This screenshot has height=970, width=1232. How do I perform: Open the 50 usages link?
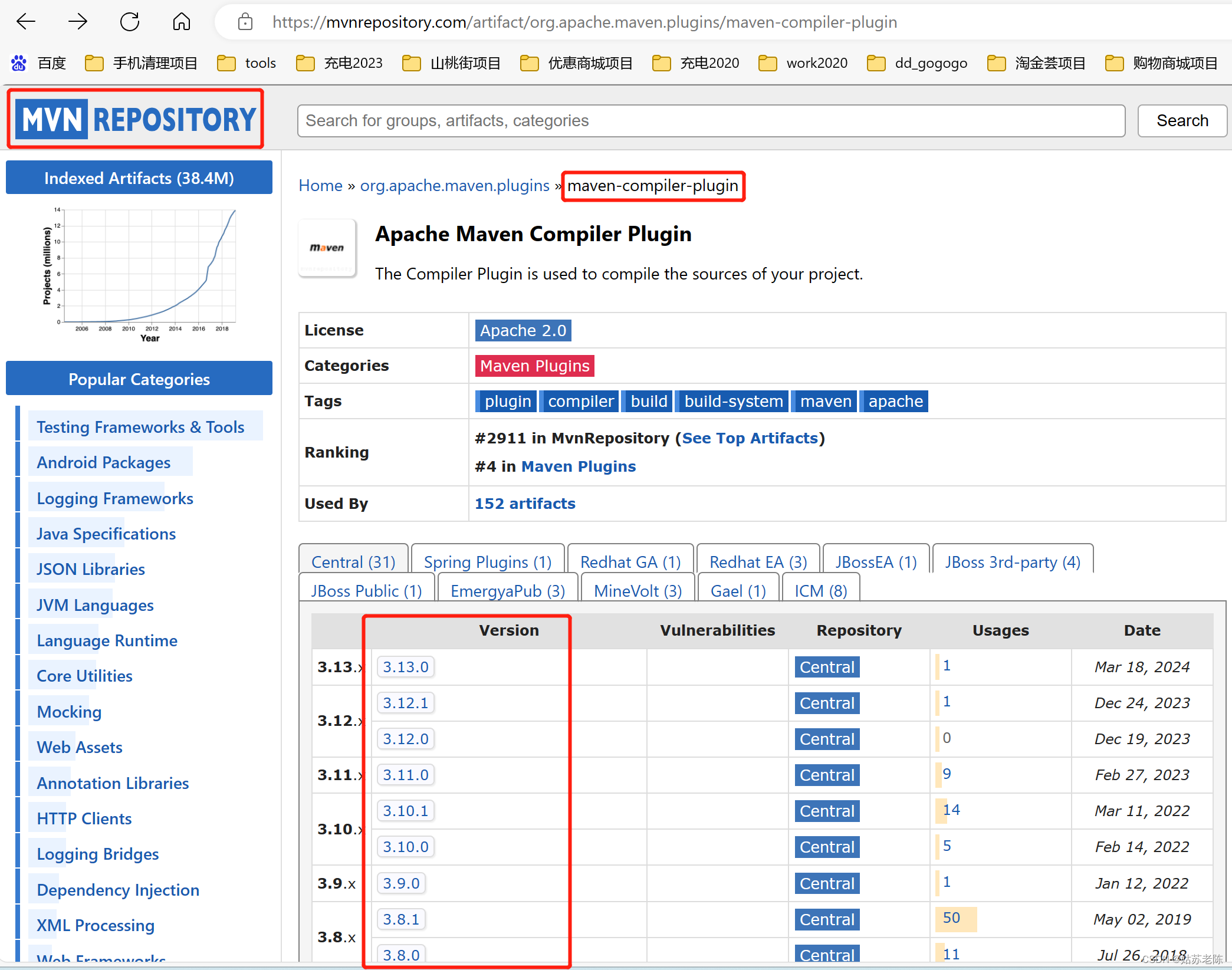951,918
